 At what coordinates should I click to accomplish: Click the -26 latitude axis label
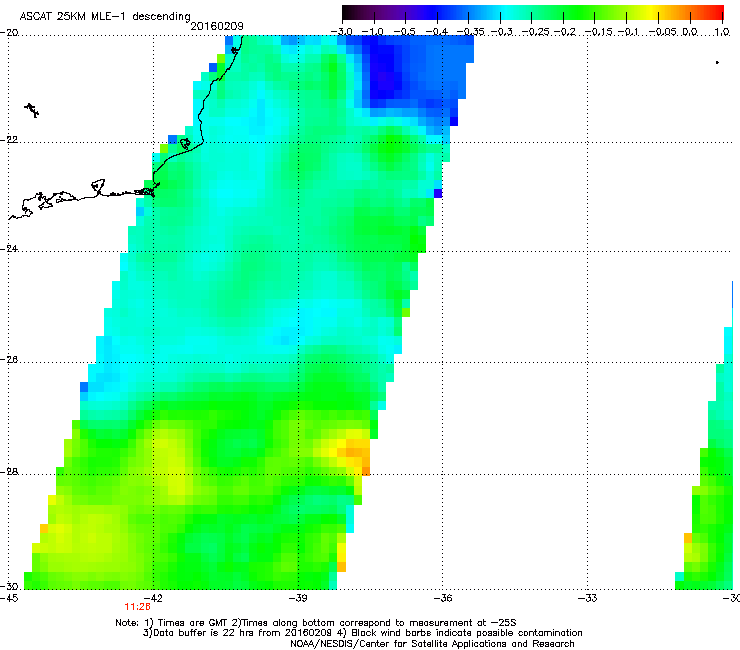[9, 359]
